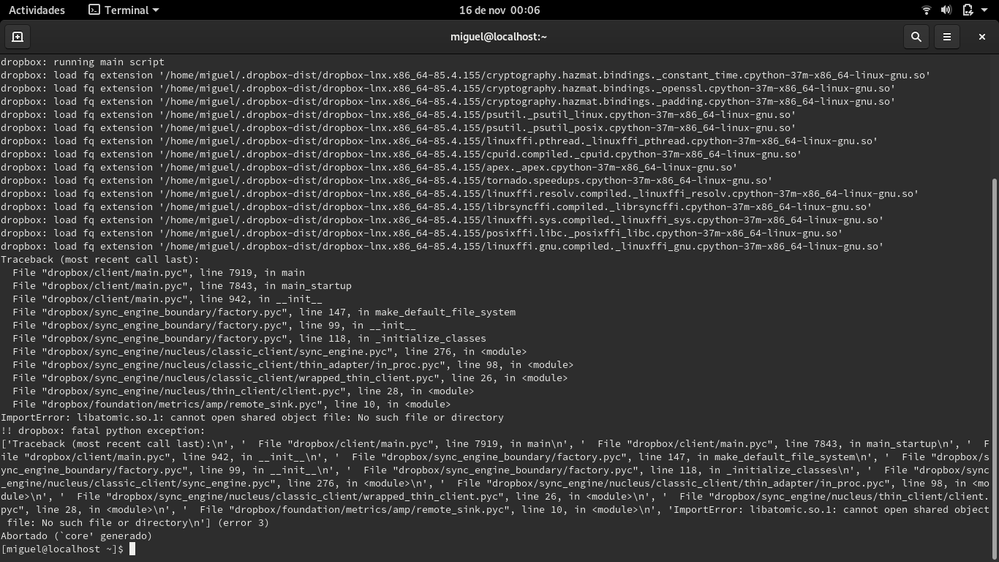Click the _linuxffi_sys extension load line
Viewport: 999px width, 562px height.
pyautogui.click(x=442, y=220)
